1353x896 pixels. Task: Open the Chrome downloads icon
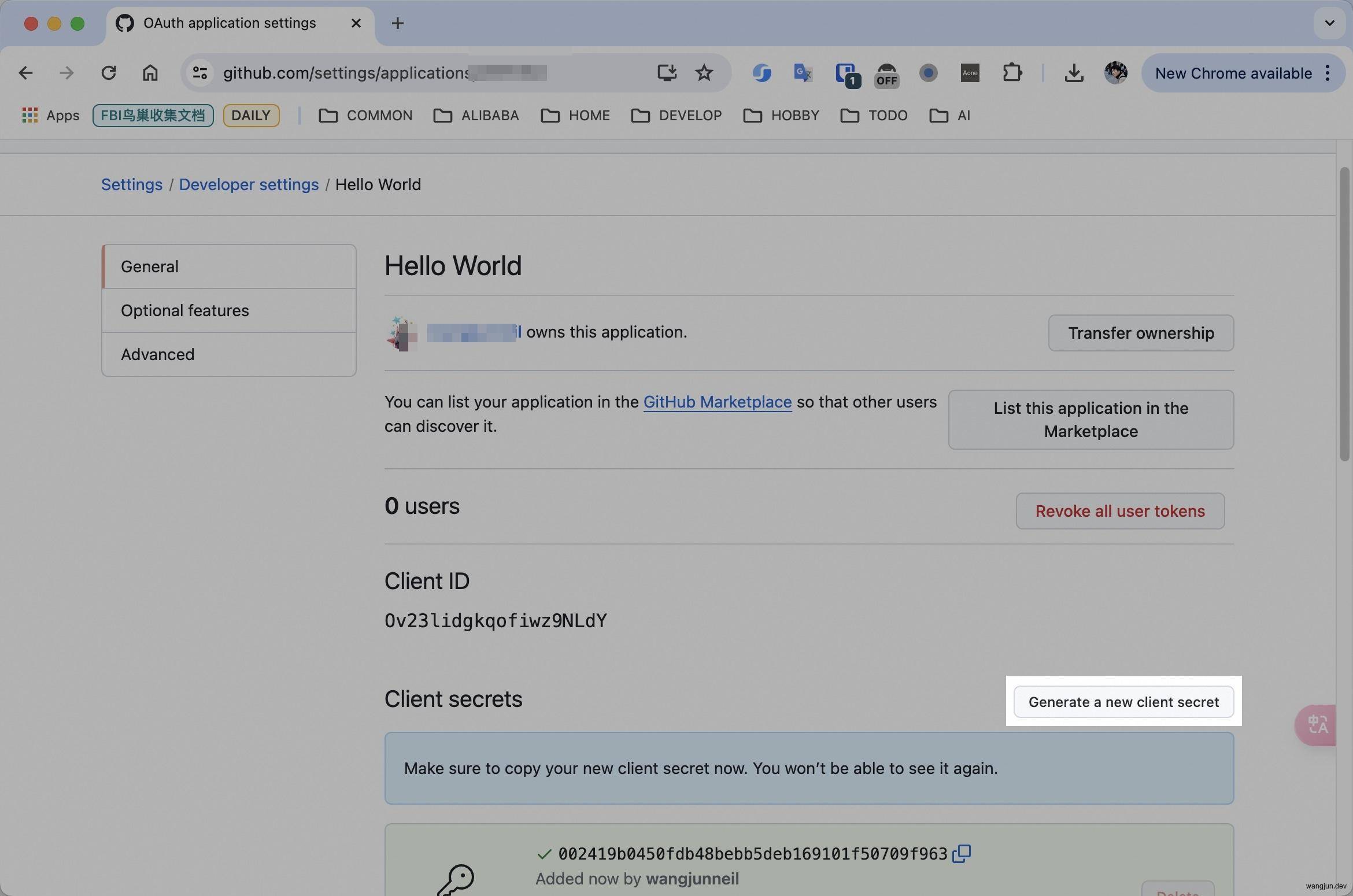[x=1074, y=73]
